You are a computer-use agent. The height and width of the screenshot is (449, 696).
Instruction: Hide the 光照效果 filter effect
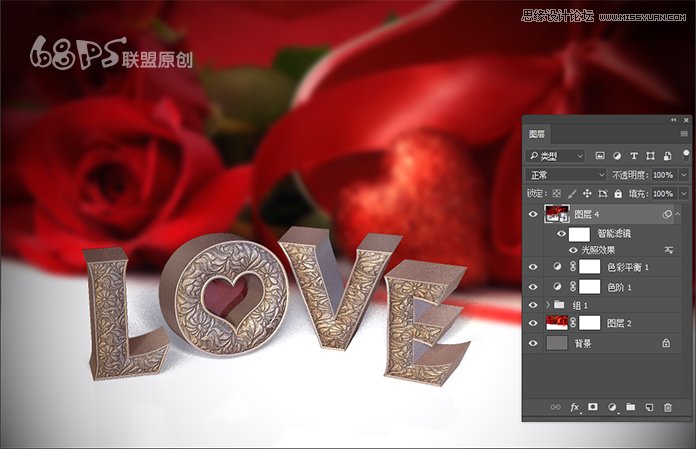573,250
